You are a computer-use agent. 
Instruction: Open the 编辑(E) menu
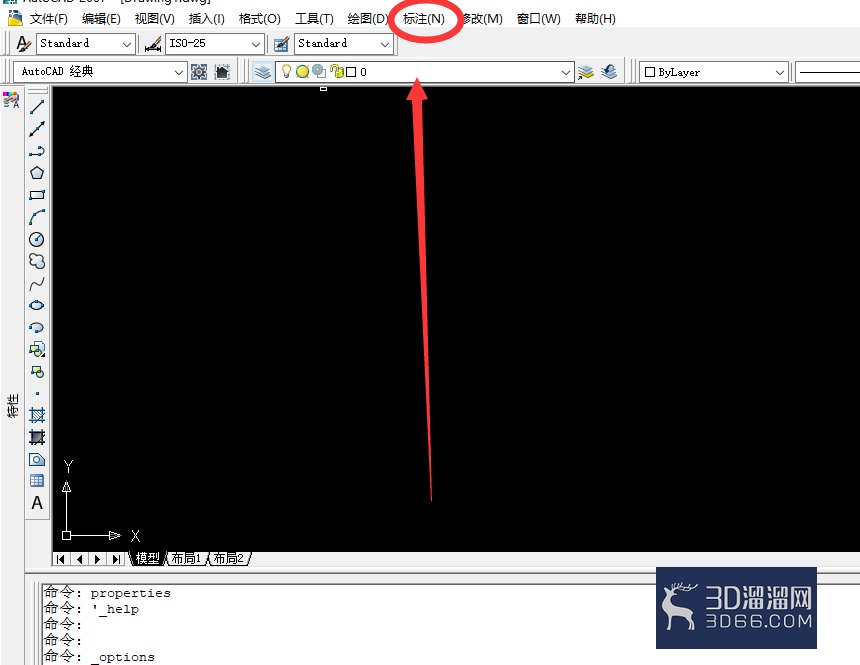[101, 19]
